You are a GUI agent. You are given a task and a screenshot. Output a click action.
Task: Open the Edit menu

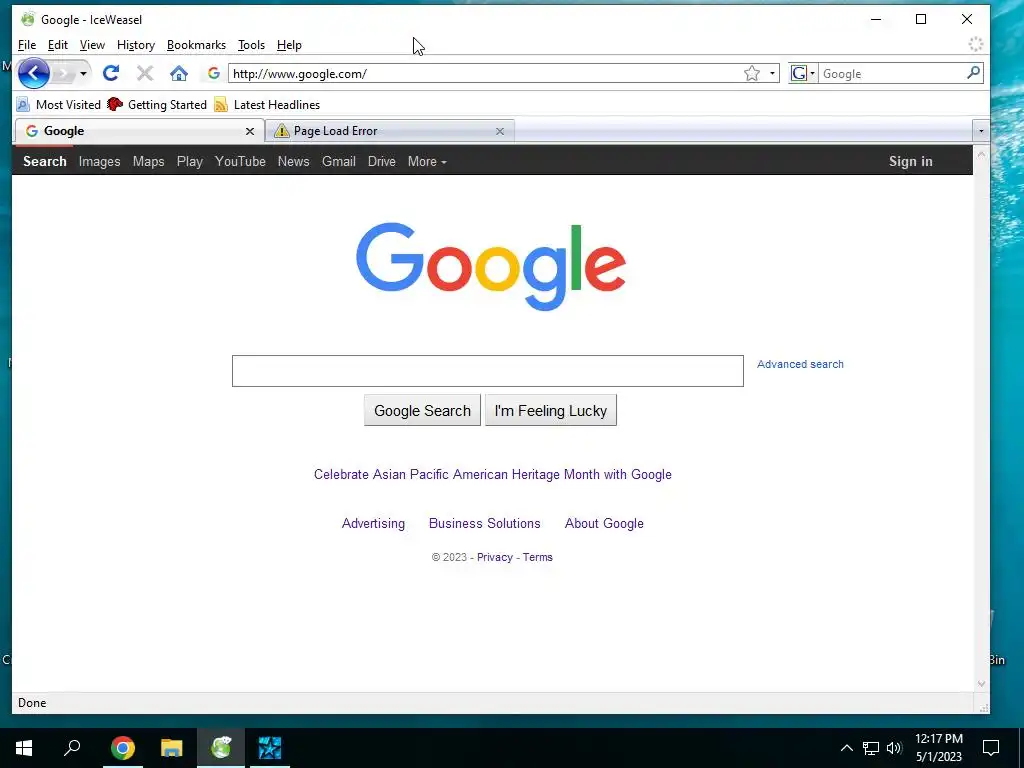[x=57, y=45]
